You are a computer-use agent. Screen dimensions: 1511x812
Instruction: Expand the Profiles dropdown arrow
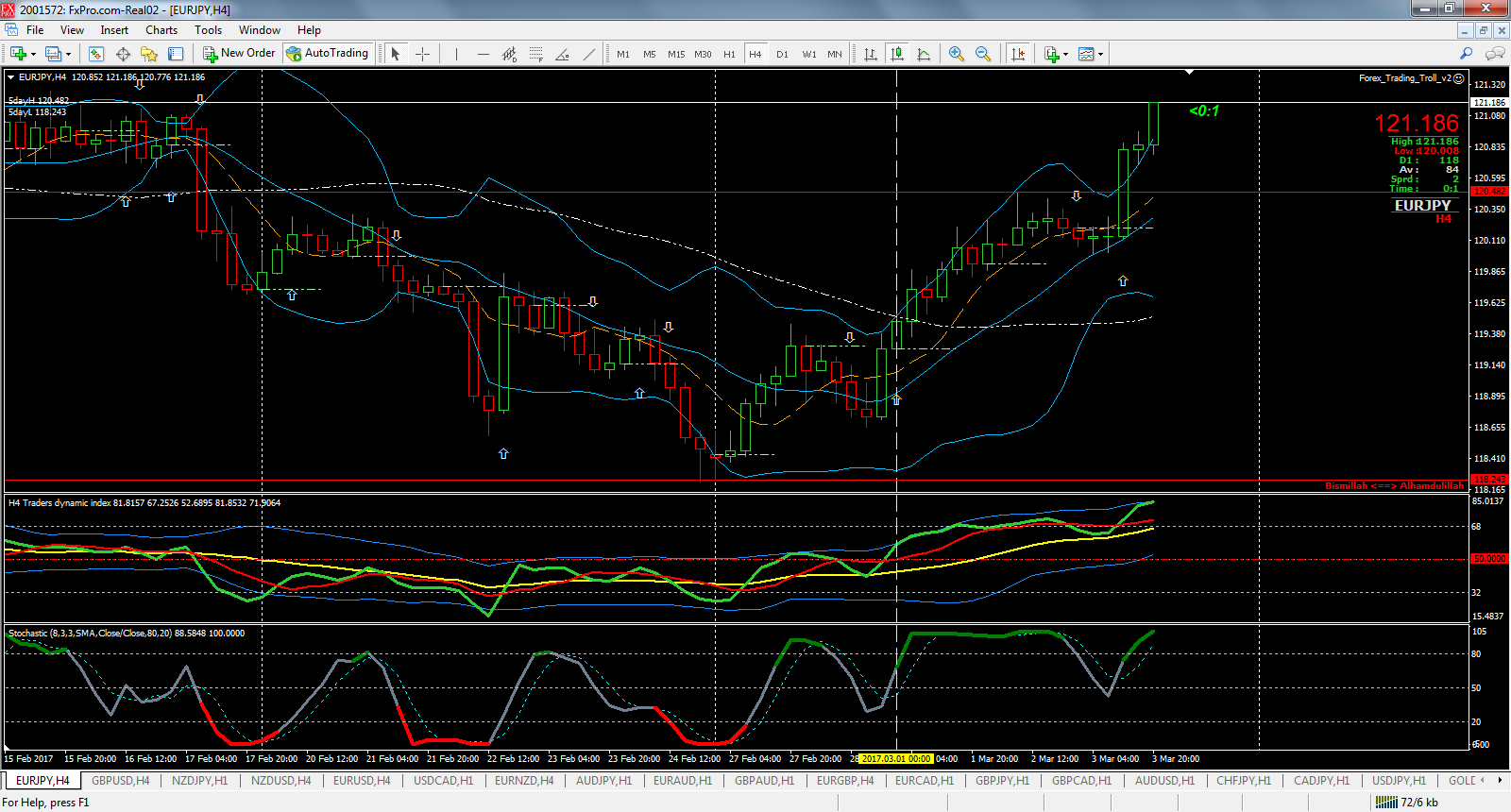click(69, 54)
